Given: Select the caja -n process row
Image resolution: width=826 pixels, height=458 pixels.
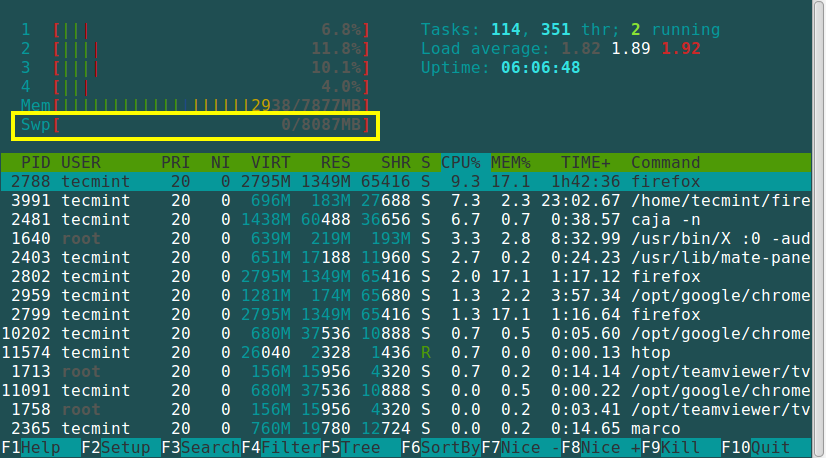Looking at the screenshot, I should tap(400, 219).
